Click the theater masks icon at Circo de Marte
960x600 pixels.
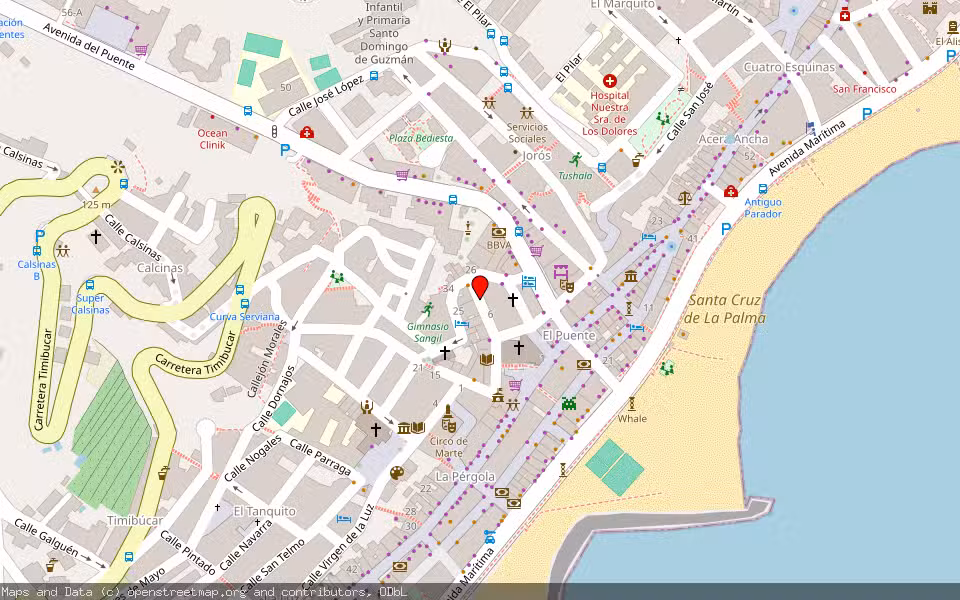click(x=450, y=427)
